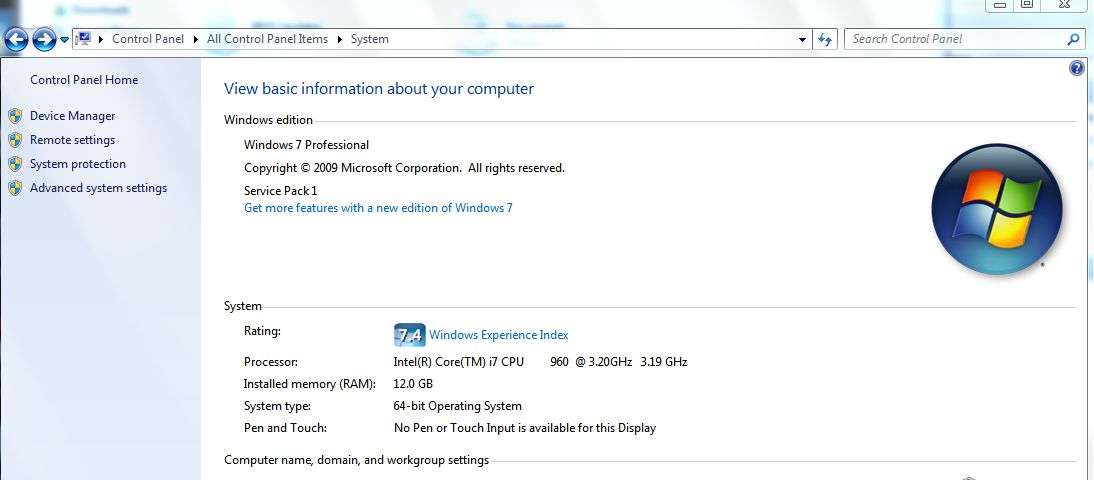Click Get more features with new edition link
Image resolution: width=1094 pixels, height=480 pixels.
[x=378, y=208]
